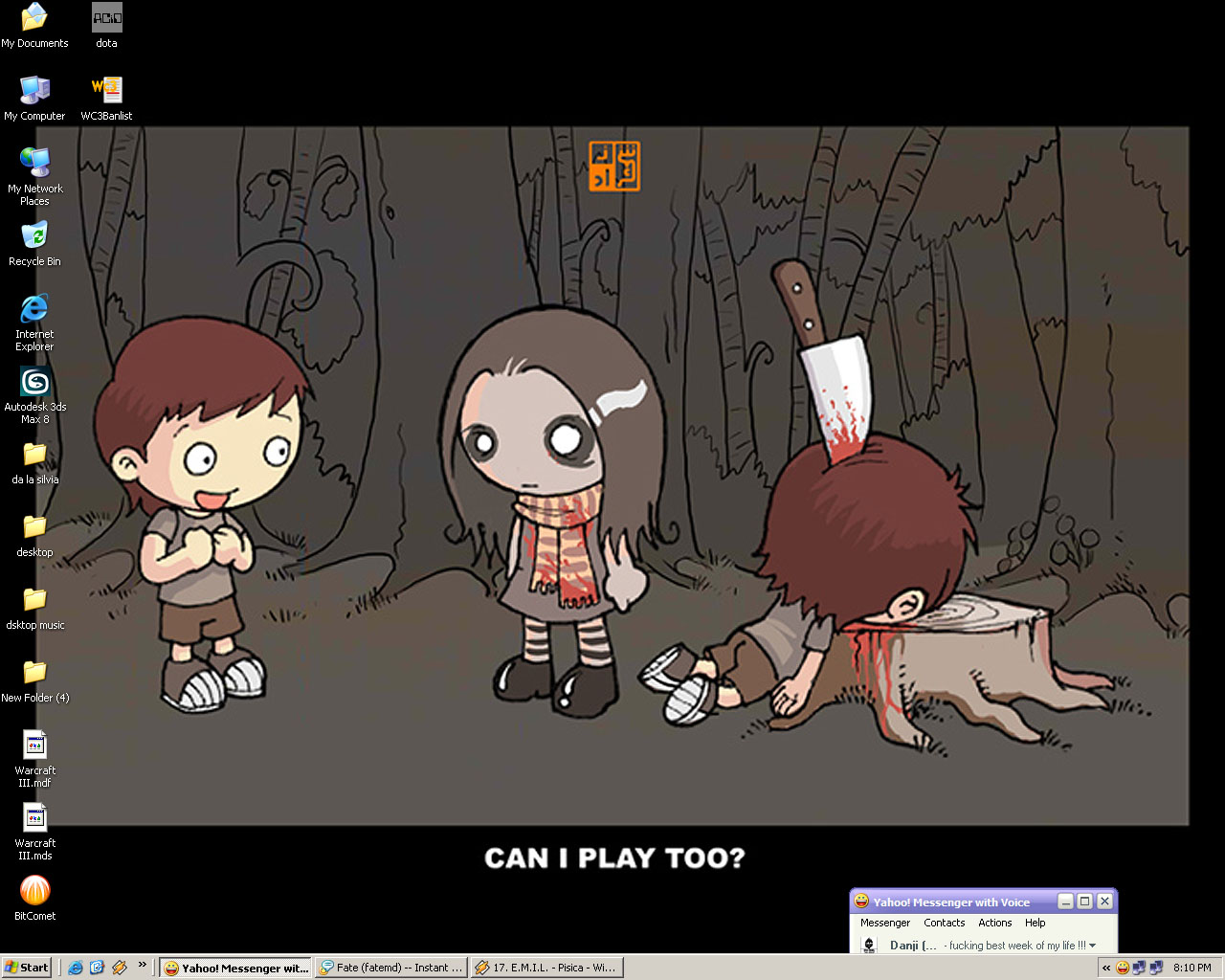
Task: Expand the quick launch overflow chevron
Action: tap(143, 965)
